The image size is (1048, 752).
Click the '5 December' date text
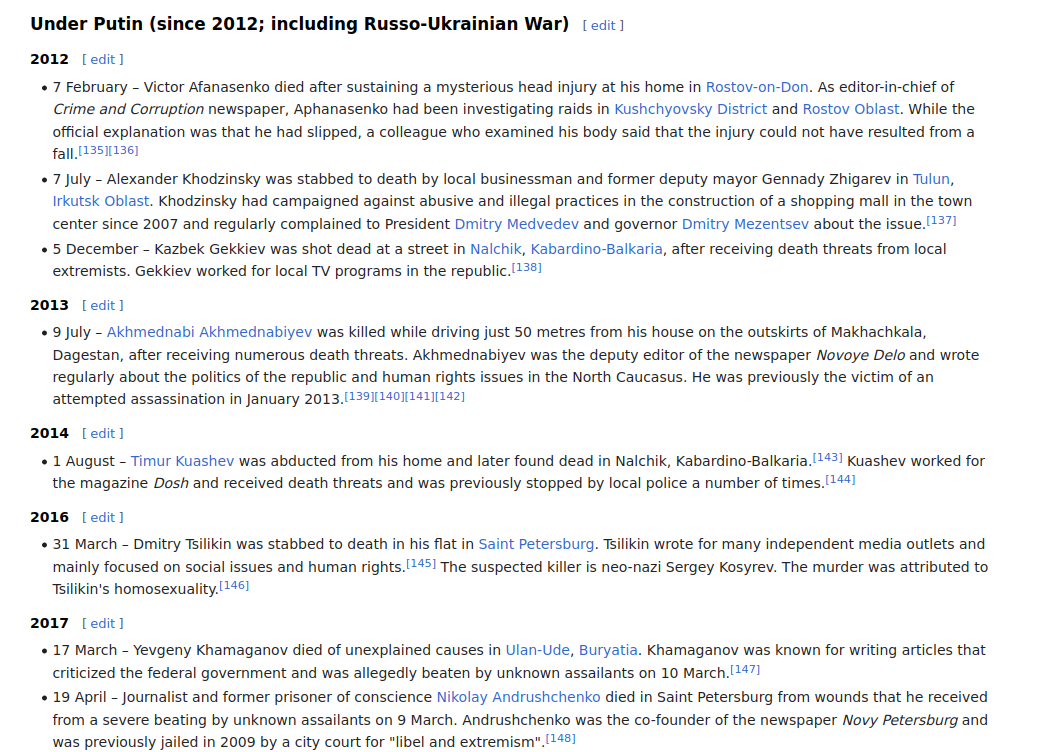[x=94, y=249]
